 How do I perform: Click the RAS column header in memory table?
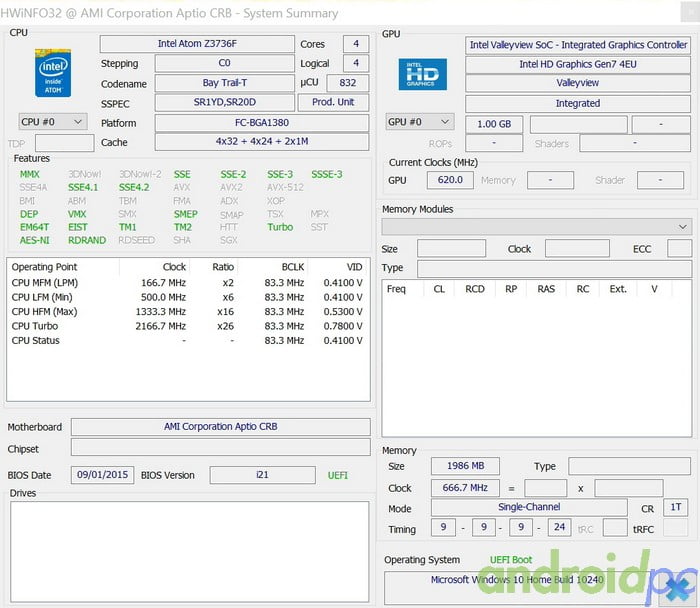546,289
